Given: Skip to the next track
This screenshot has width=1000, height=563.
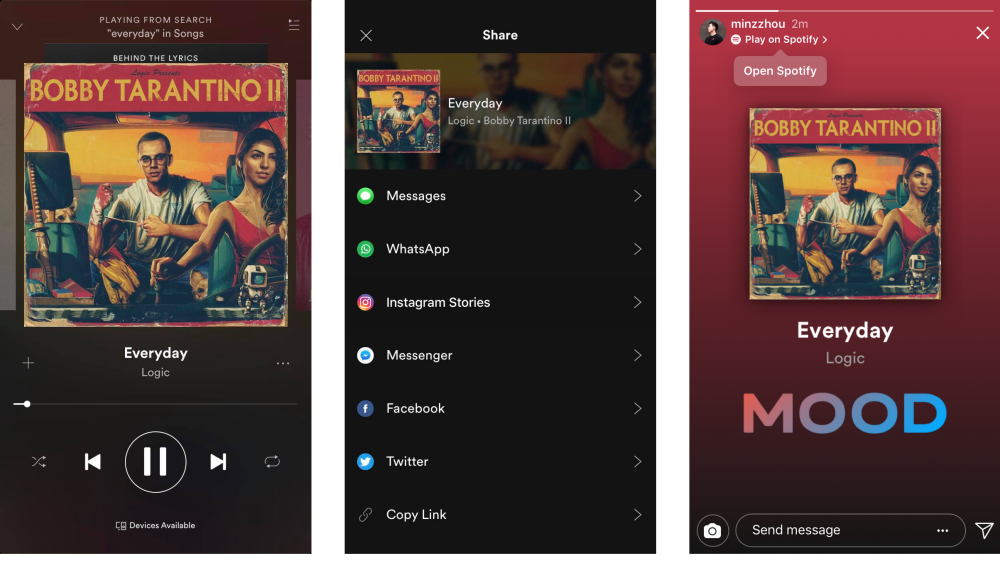Looking at the screenshot, I should pyautogui.click(x=218, y=461).
